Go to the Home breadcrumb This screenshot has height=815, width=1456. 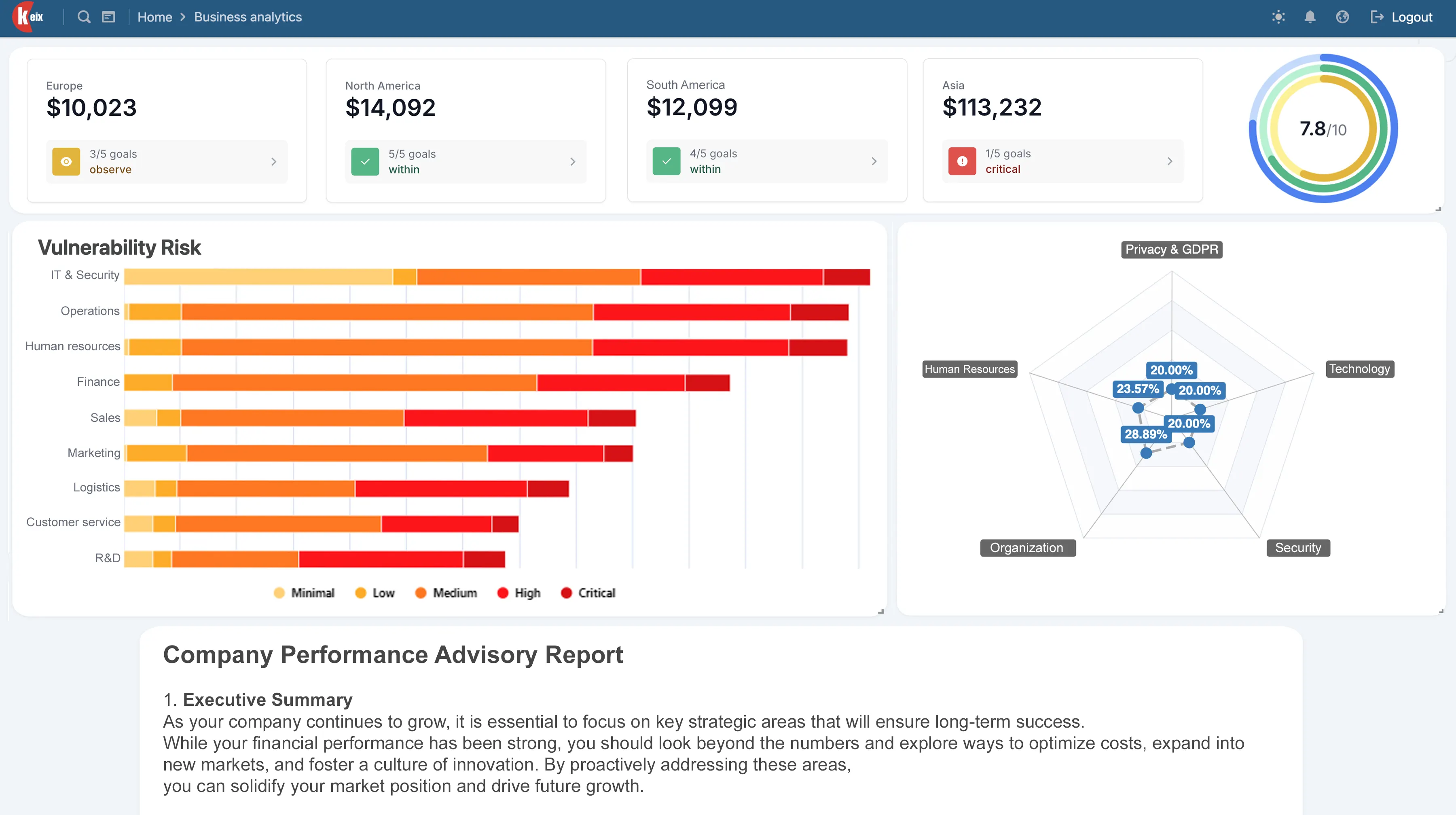(x=154, y=17)
